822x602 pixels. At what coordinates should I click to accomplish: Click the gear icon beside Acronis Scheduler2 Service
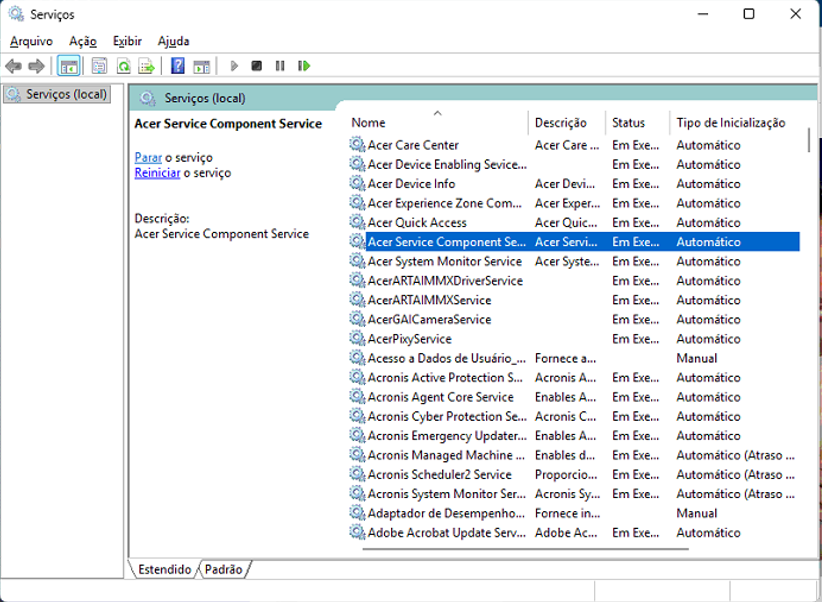358,475
